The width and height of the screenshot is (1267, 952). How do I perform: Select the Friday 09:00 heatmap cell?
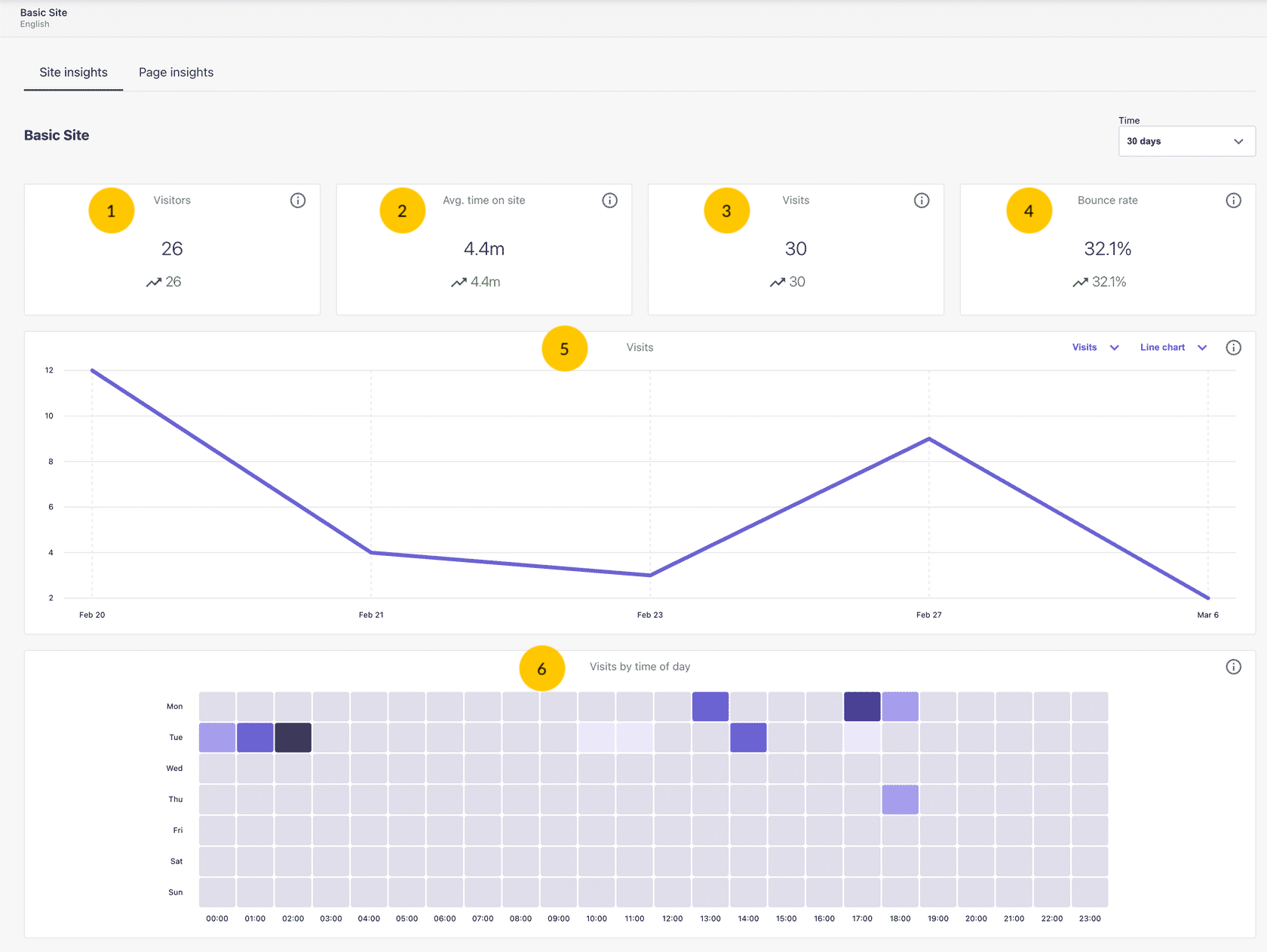point(559,831)
